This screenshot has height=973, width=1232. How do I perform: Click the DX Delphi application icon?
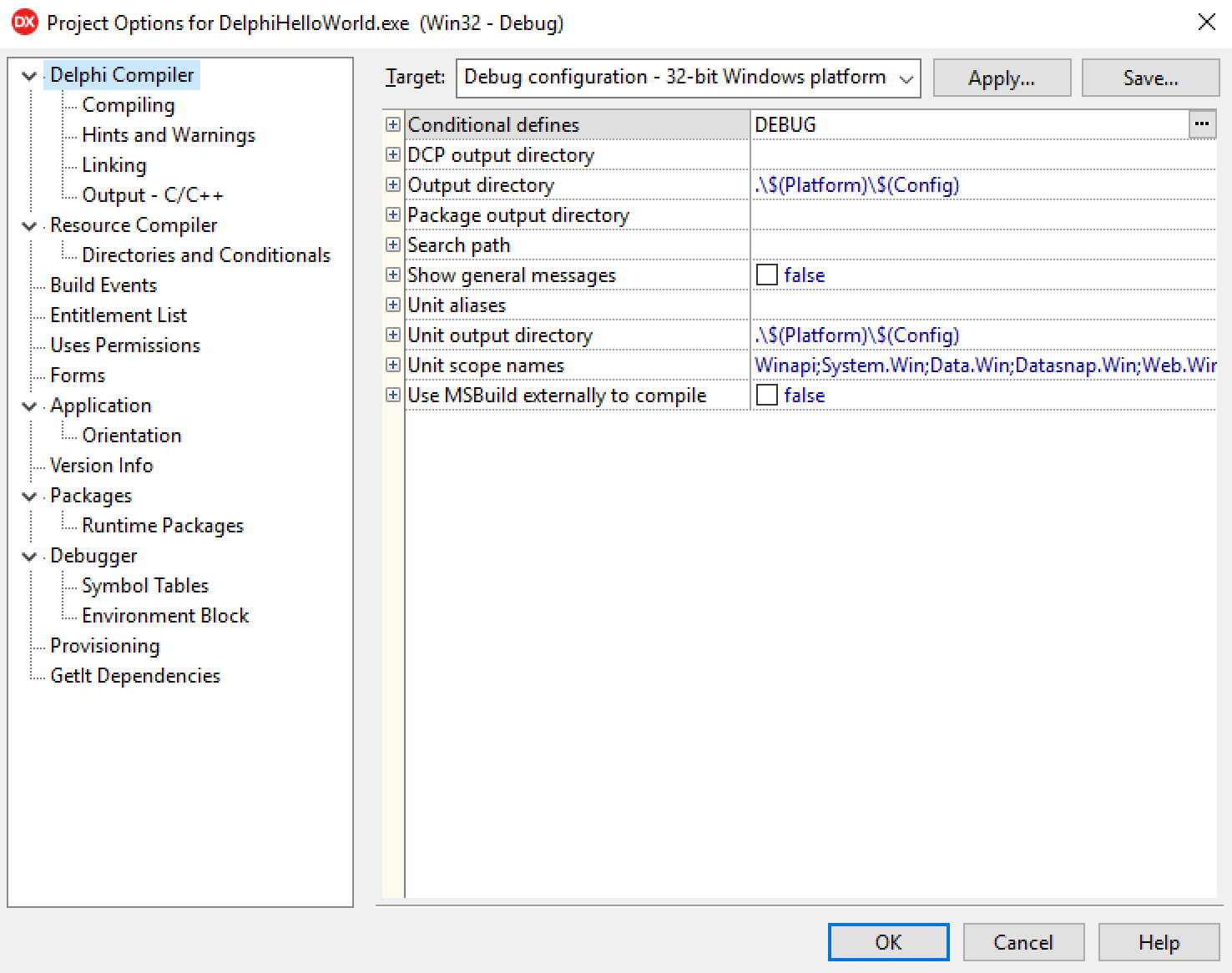pos(25,23)
